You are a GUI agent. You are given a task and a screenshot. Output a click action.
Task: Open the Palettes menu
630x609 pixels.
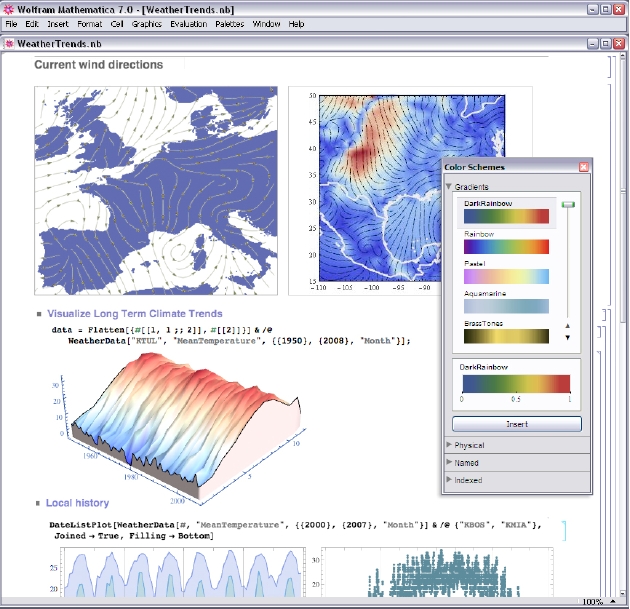pyautogui.click(x=229, y=24)
